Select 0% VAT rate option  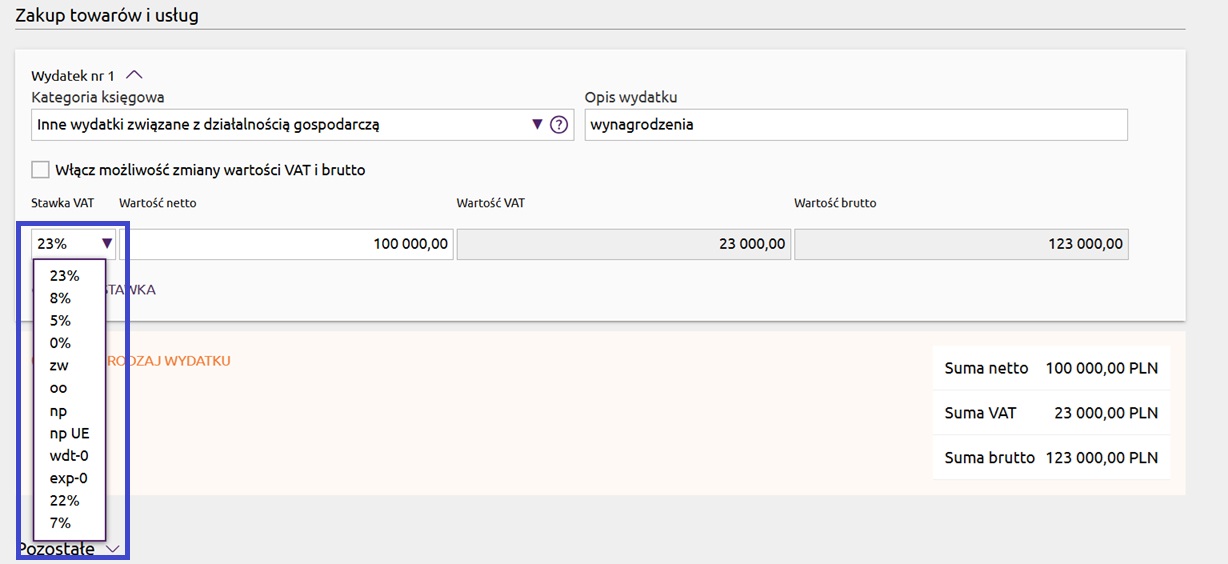pyautogui.click(x=60, y=343)
